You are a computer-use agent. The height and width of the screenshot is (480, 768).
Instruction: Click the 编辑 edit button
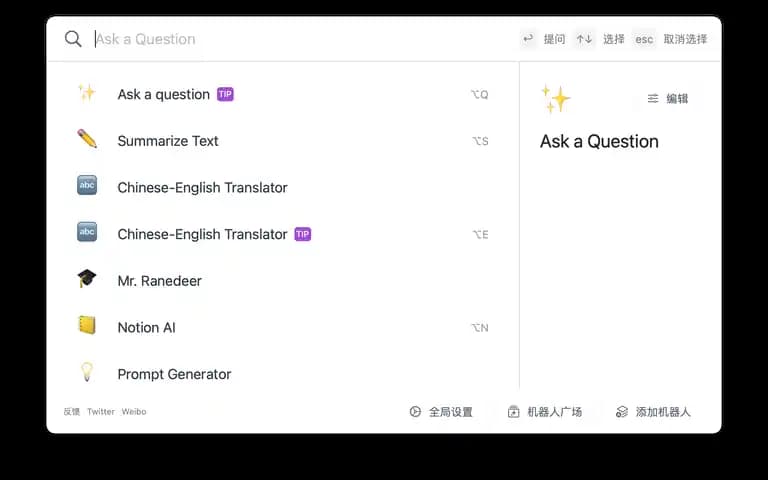(668, 98)
